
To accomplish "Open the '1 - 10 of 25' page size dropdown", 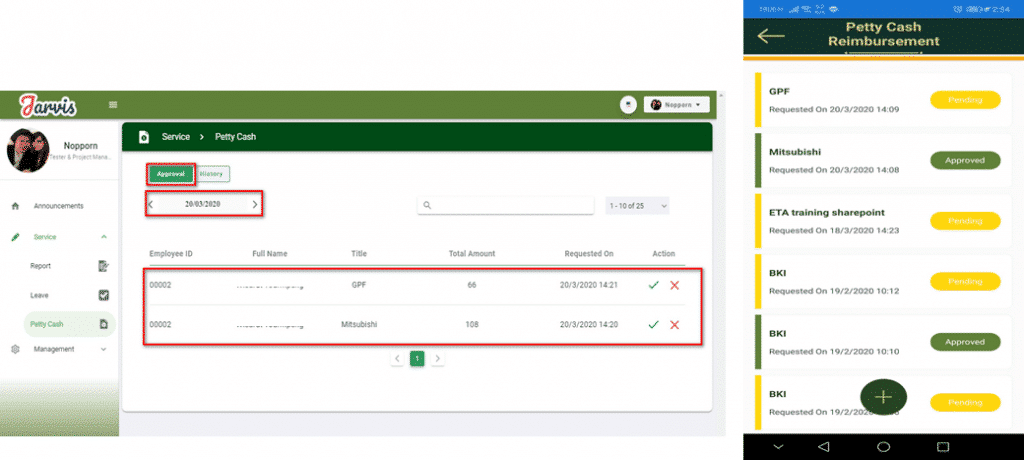I will tap(637, 205).
